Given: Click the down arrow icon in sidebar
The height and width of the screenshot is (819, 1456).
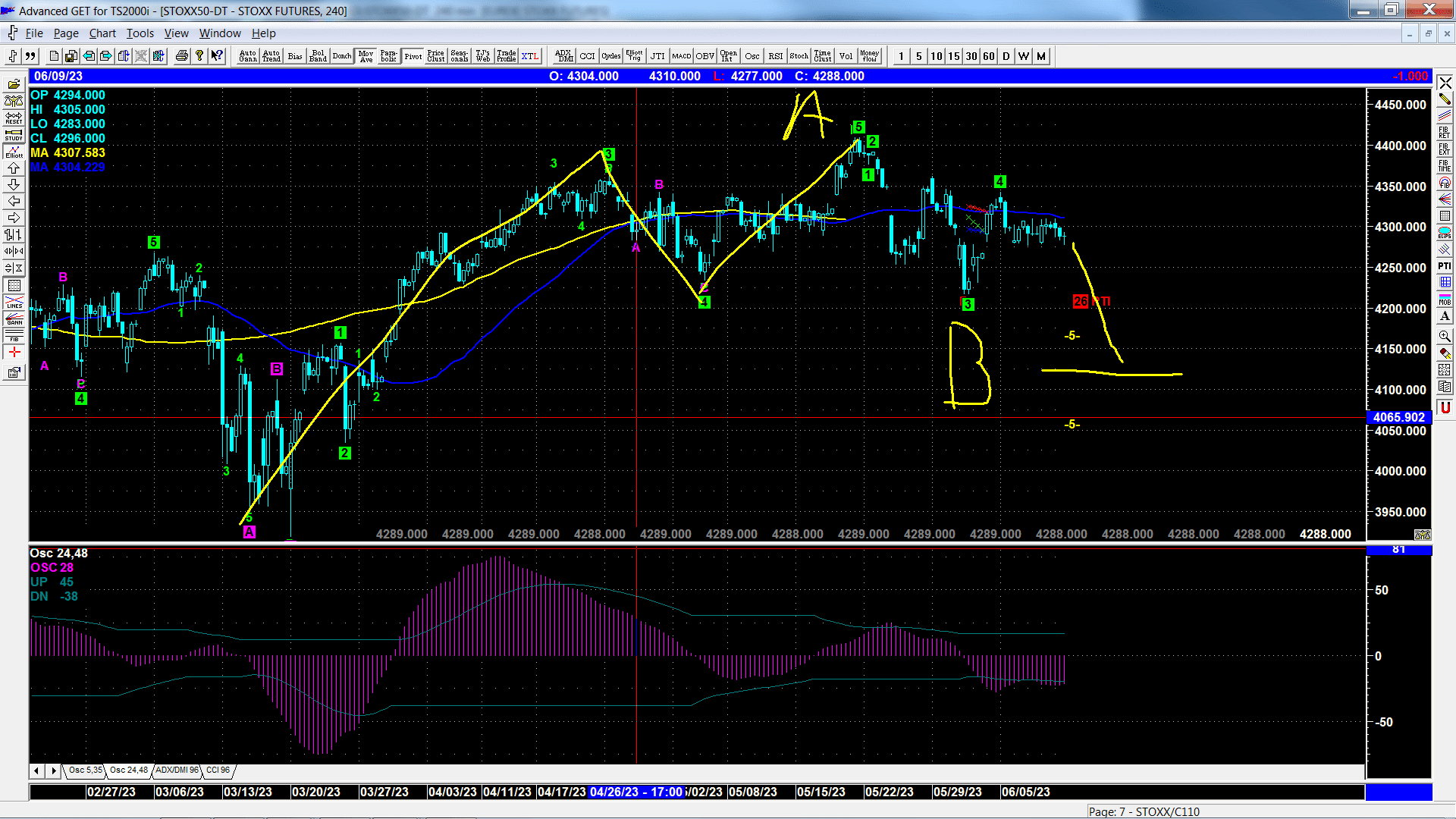Looking at the screenshot, I should click(x=14, y=184).
